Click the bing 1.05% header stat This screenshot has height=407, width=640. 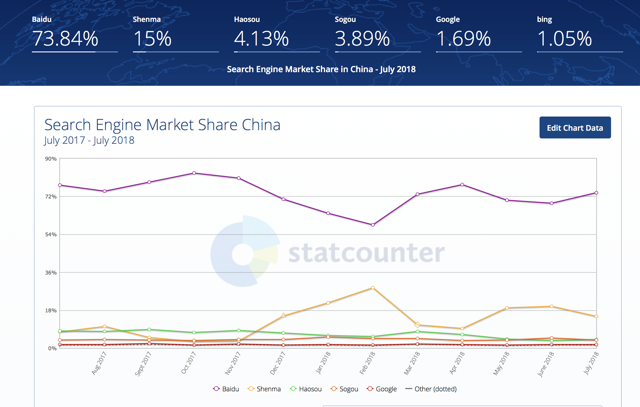tap(565, 39)
